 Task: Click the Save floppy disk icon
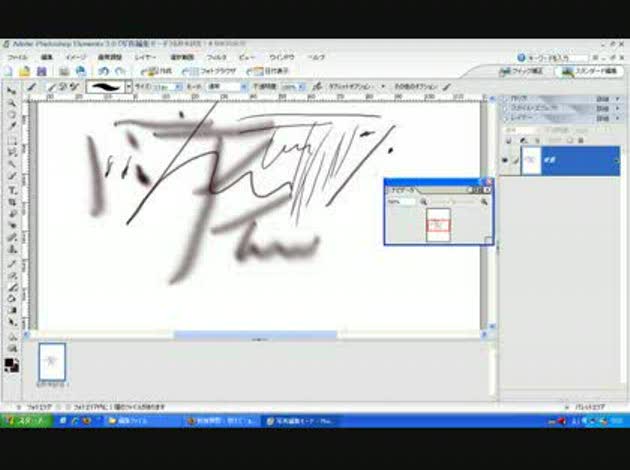click(41, 72)
